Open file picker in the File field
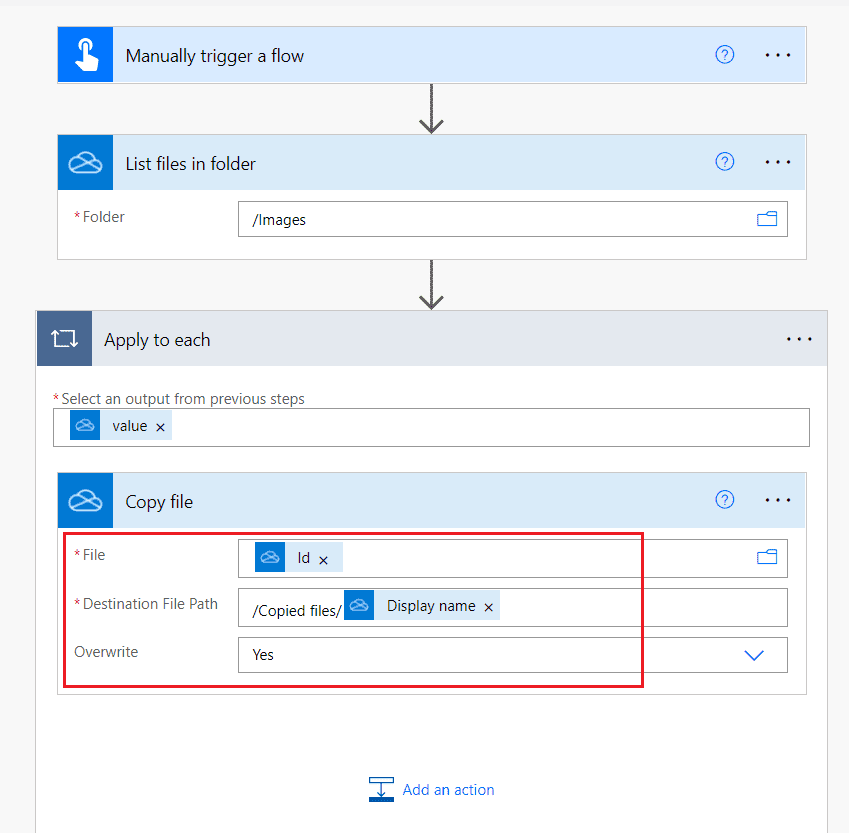 click(x=767, y=557)
